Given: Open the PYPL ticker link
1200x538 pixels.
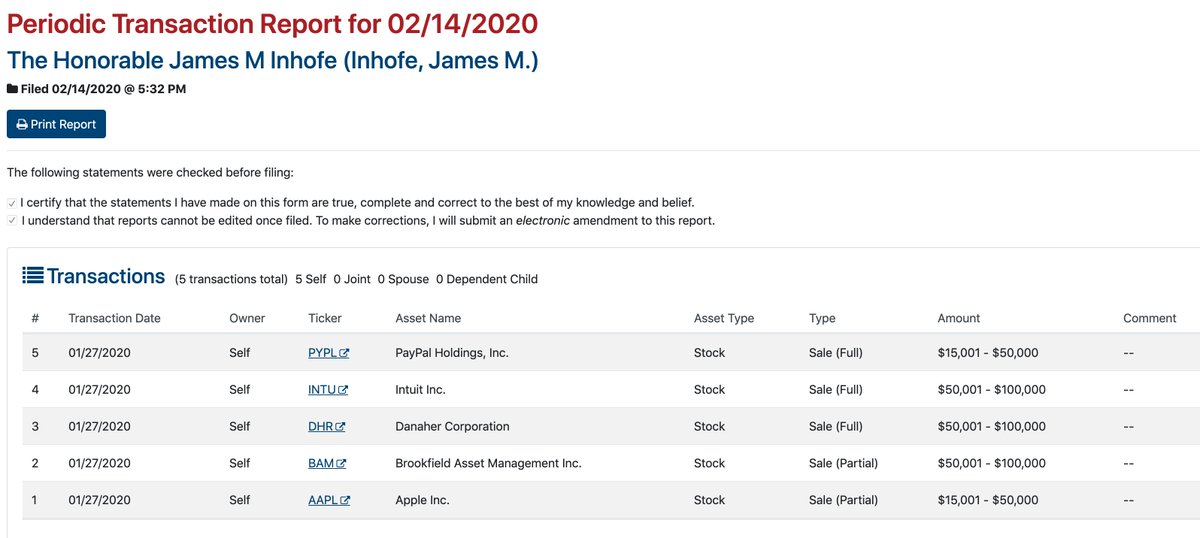Looking at the screenshot, I should (329, 353).
